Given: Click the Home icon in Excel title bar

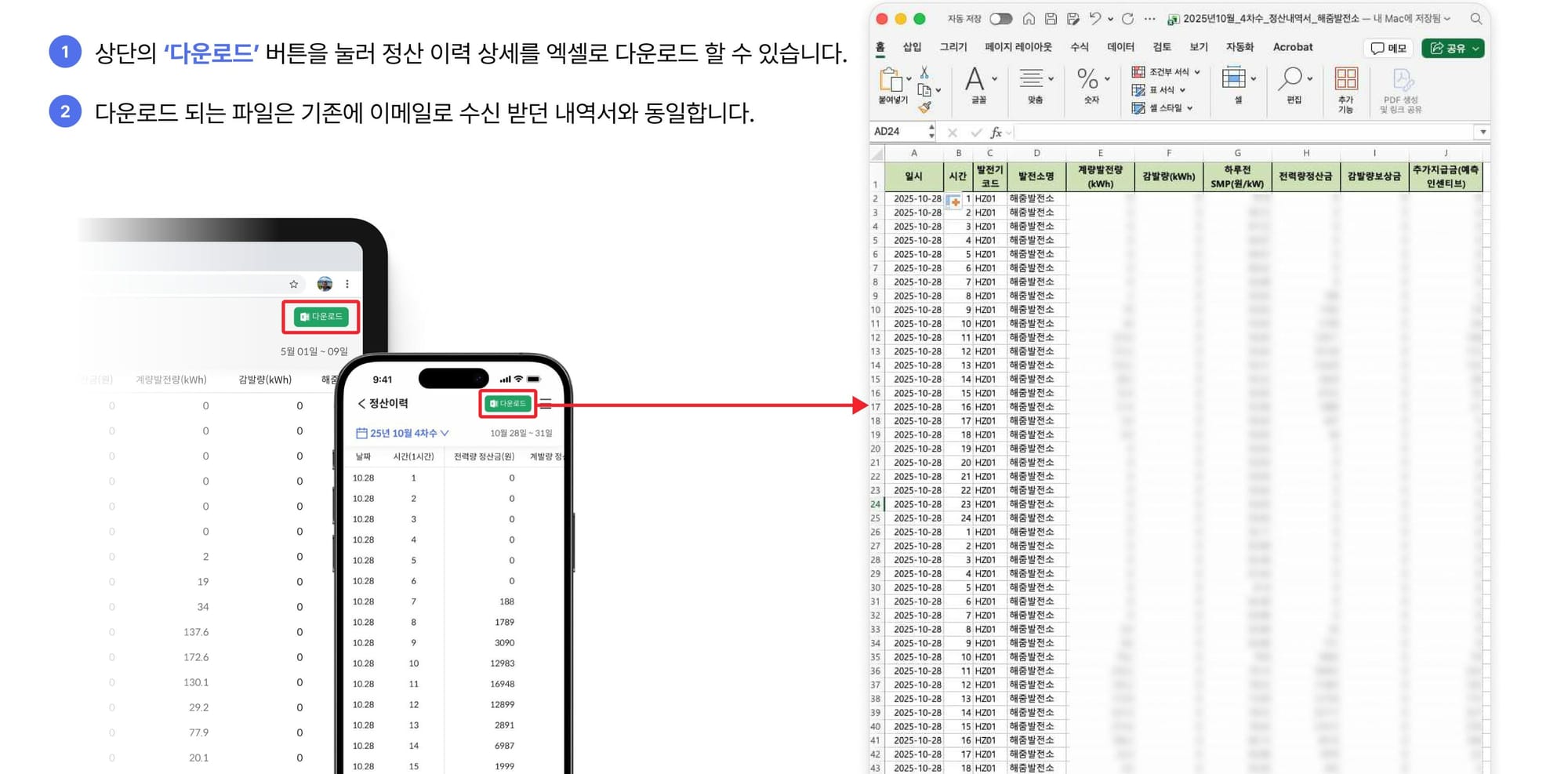Looking at the screenshot, I should (x=1029, y=19).
